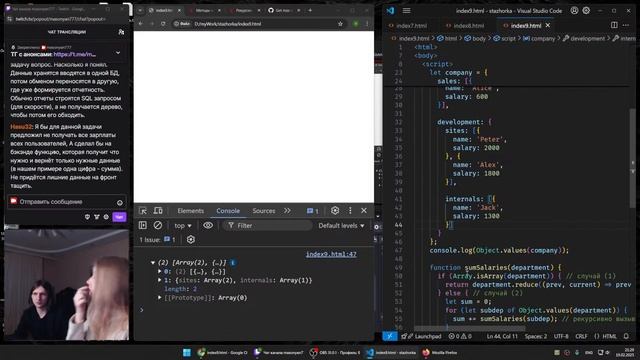Screen dimensions: 640x360
Task: Open the Windows Start menu
Action: 187,352
